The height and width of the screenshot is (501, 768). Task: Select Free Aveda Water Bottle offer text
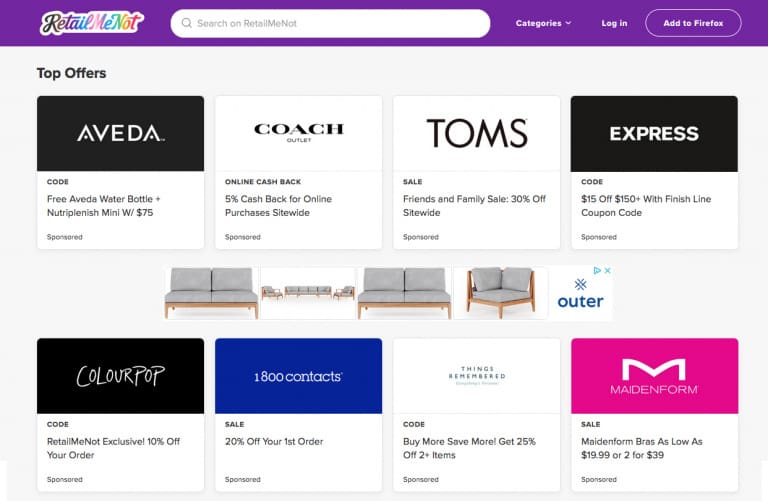[103, 206]
